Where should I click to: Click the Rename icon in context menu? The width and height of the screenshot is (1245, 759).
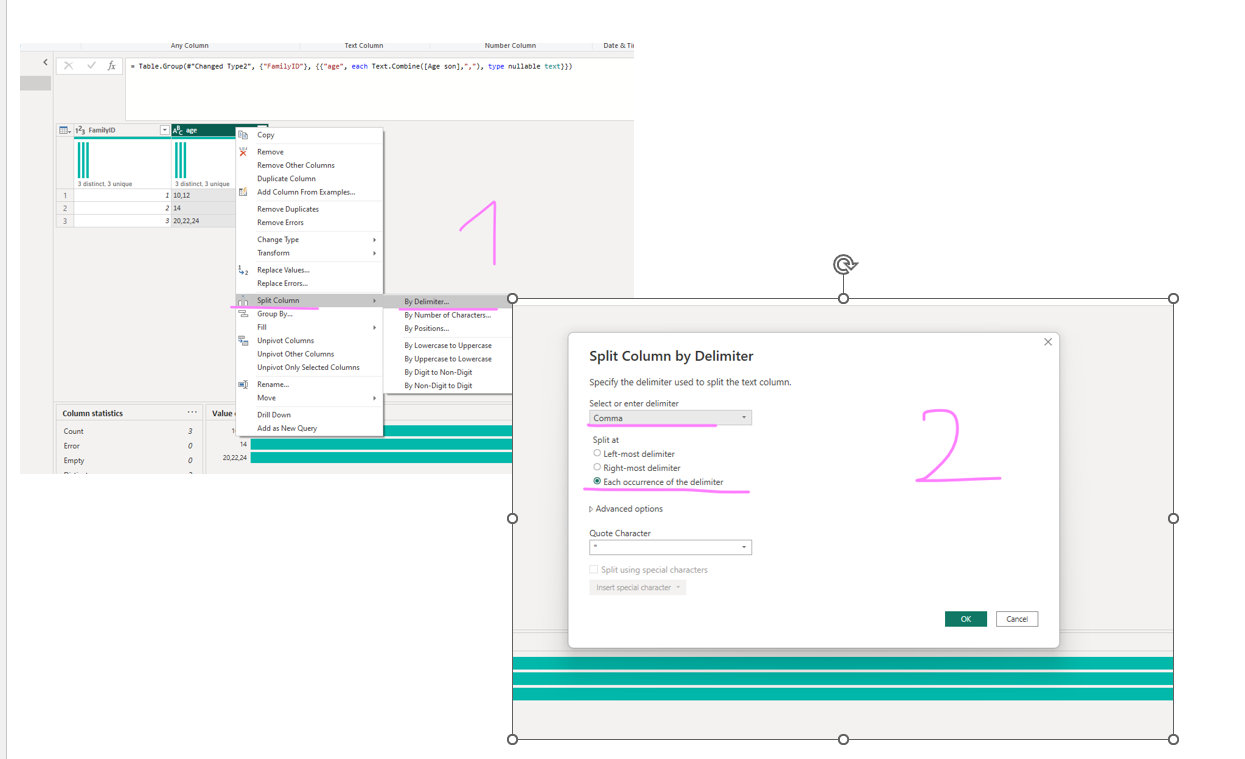(x=243, y=384)
